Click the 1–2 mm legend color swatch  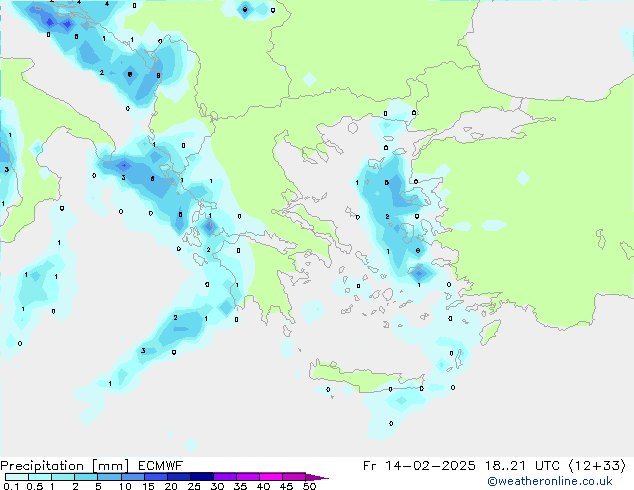click(x=63, y=477)
